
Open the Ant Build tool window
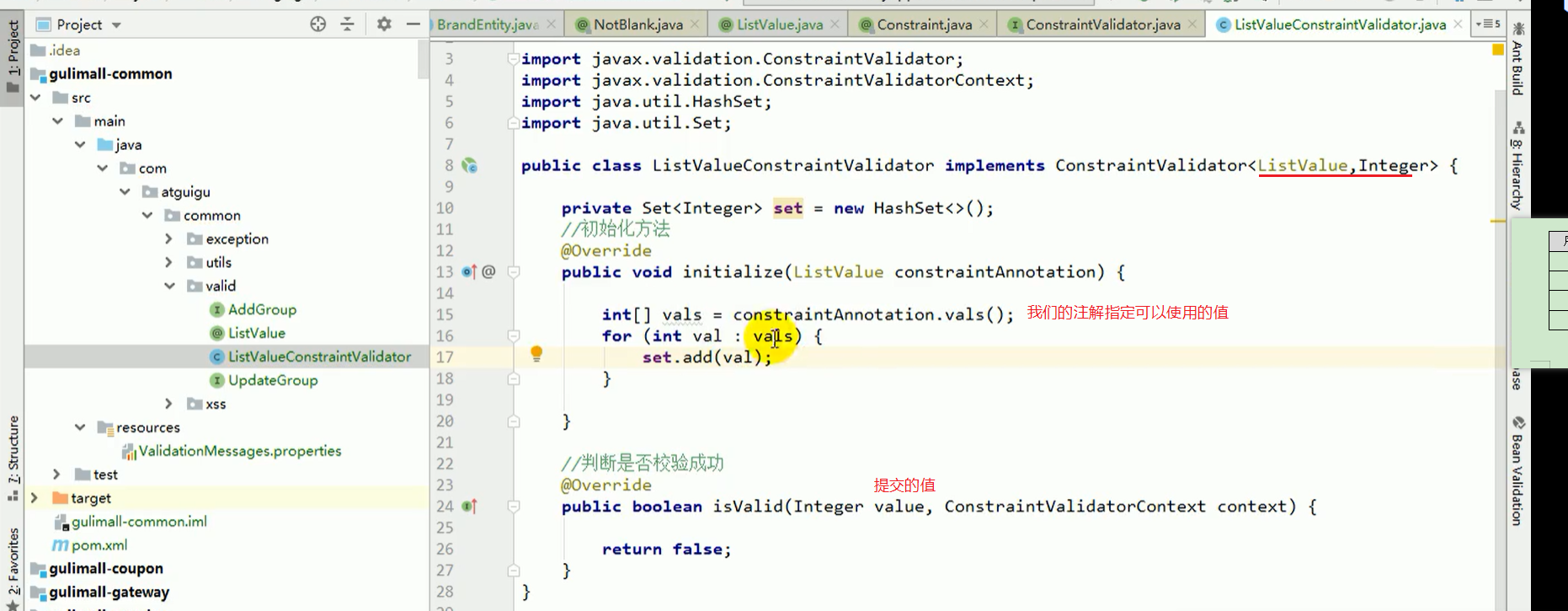coord(1517,59)
